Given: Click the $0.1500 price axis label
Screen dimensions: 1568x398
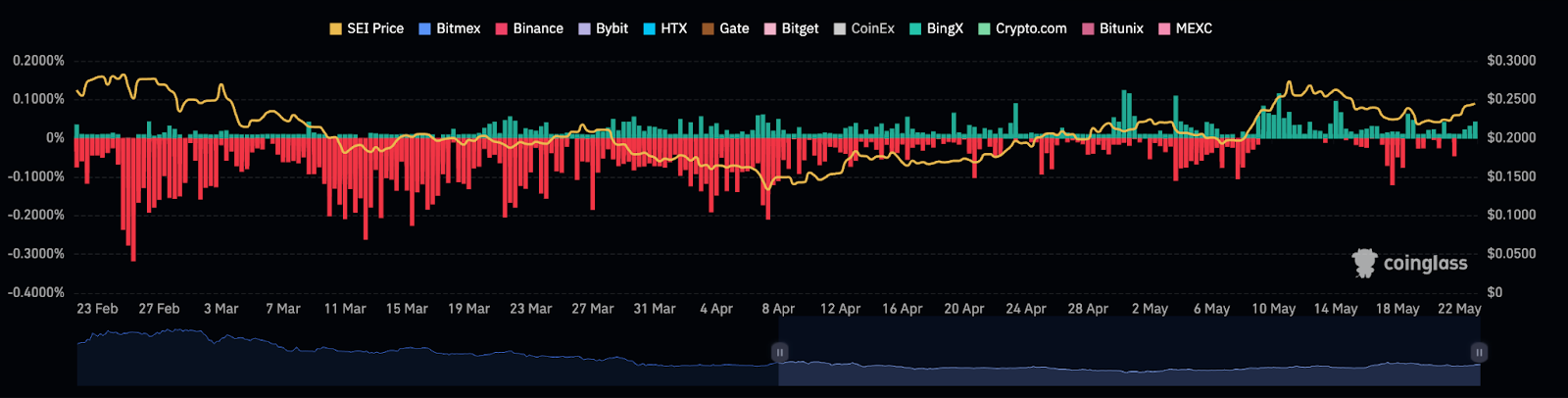Looking at the screenshot, I should click(x=1511, y=176).
